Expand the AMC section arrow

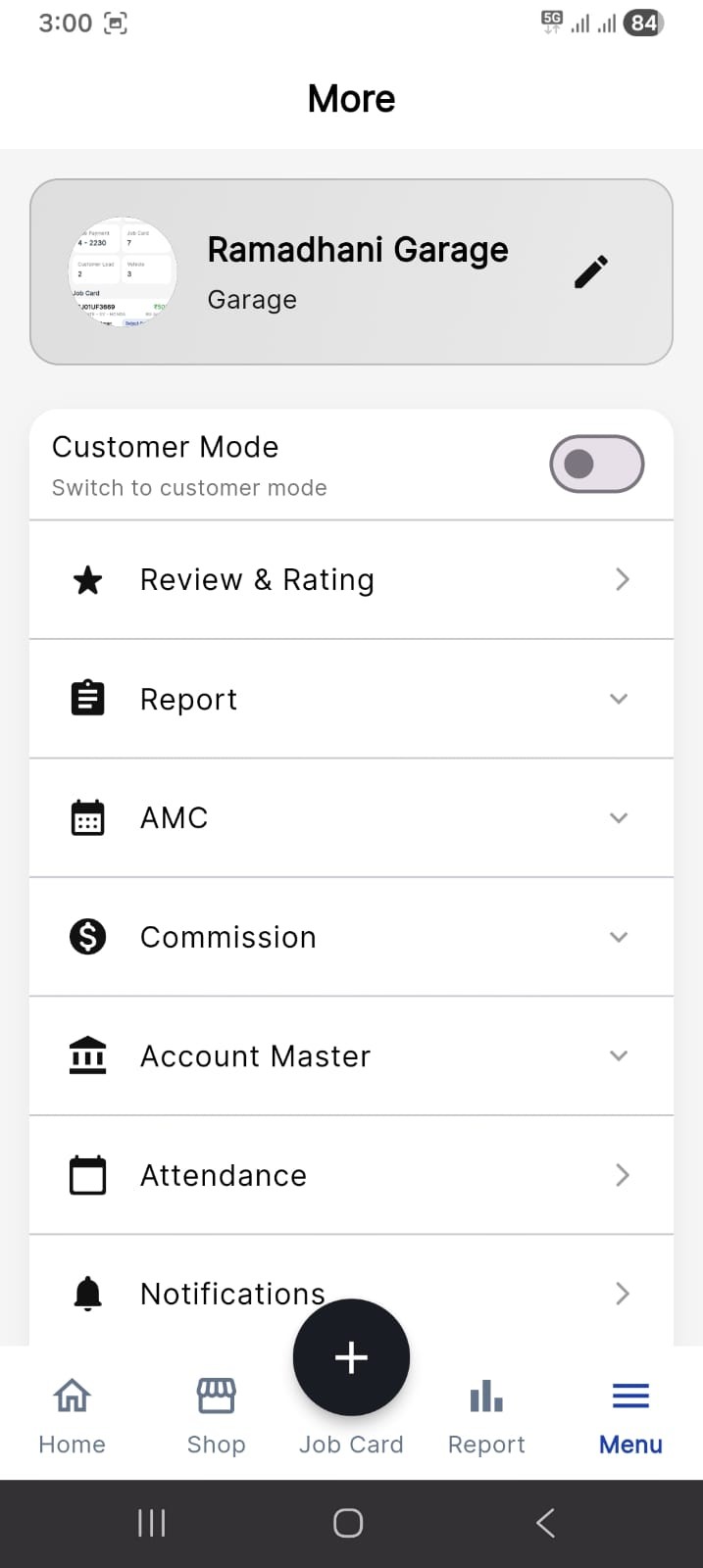[x=619, y=818]
